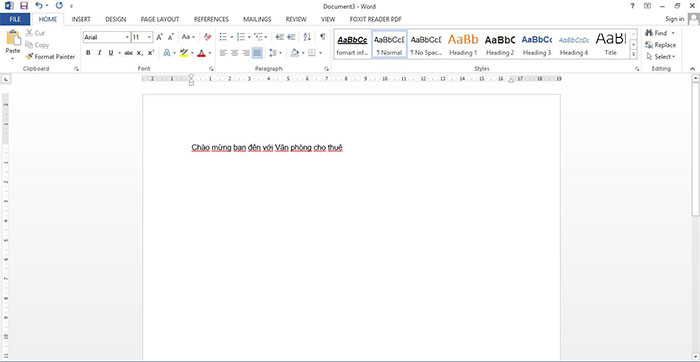The width and height of the screenshot is (700, 362).
Task: Switch to the DESIGN tab
Action: pyautogui.click(x=116, y=19)
